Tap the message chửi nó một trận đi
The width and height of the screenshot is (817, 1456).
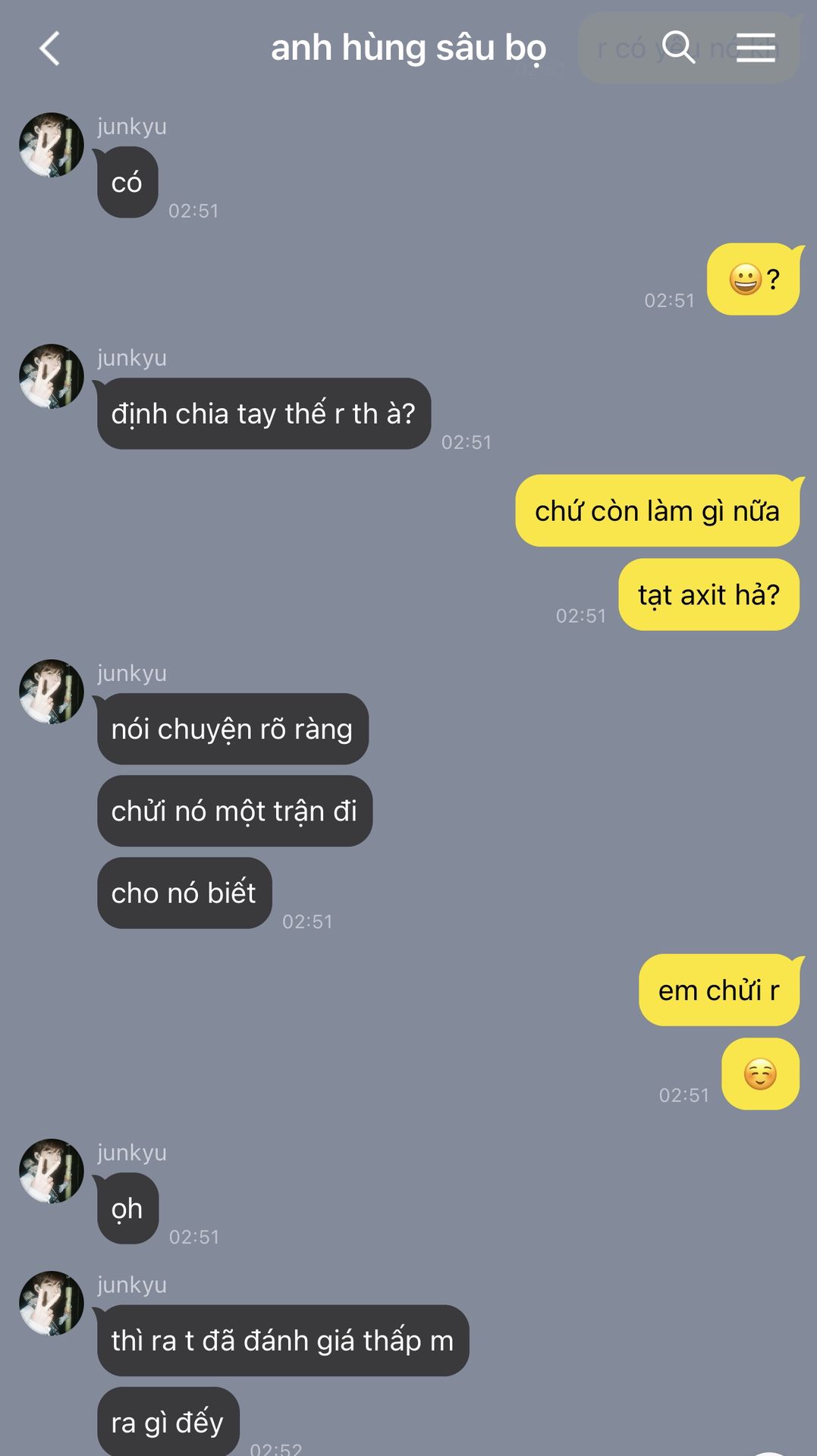[234, 811]
